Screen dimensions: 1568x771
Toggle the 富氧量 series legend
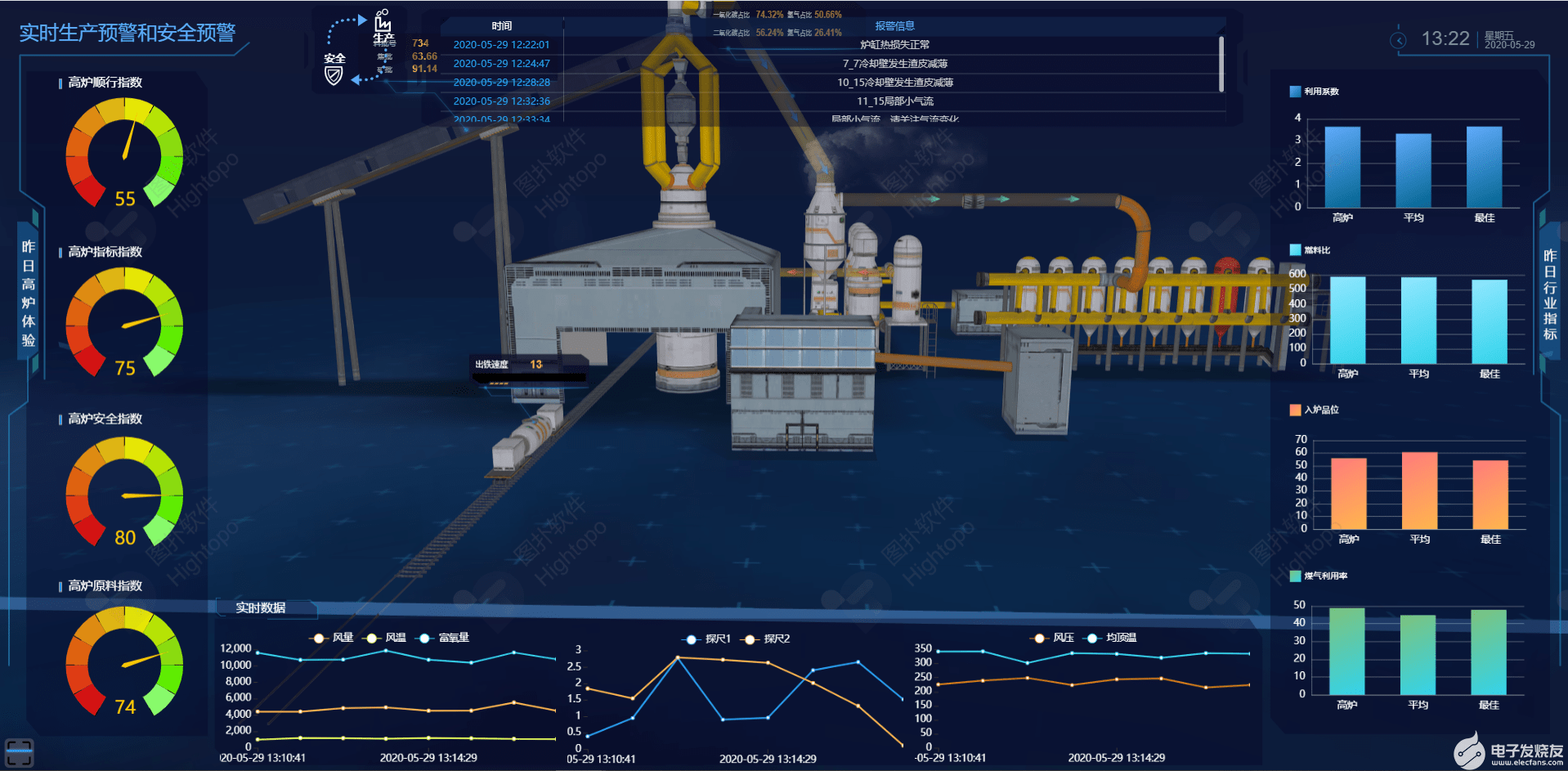point(443,638)
